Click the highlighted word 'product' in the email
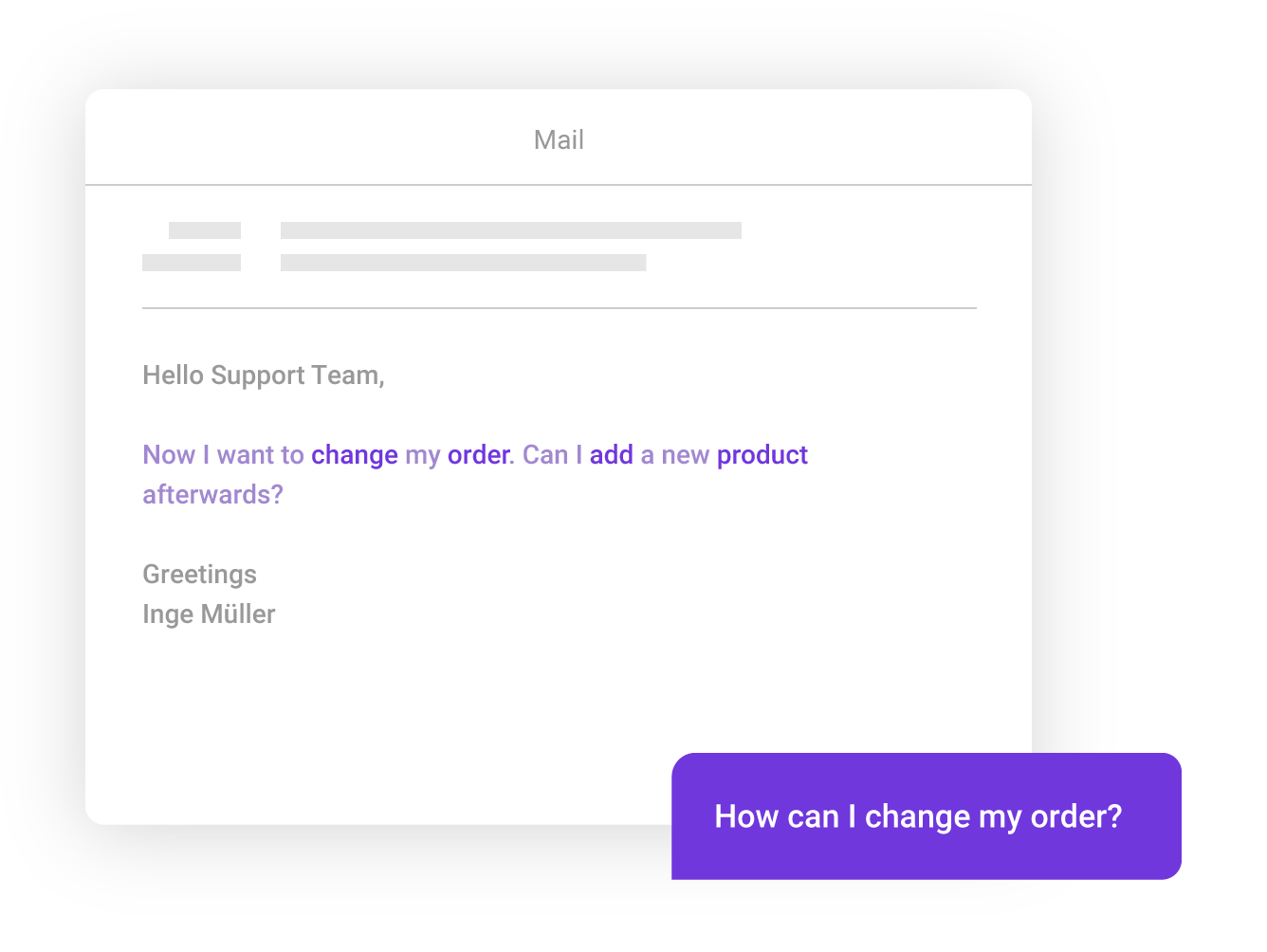Screen dimensions: 1267x952 click(762, 456)
